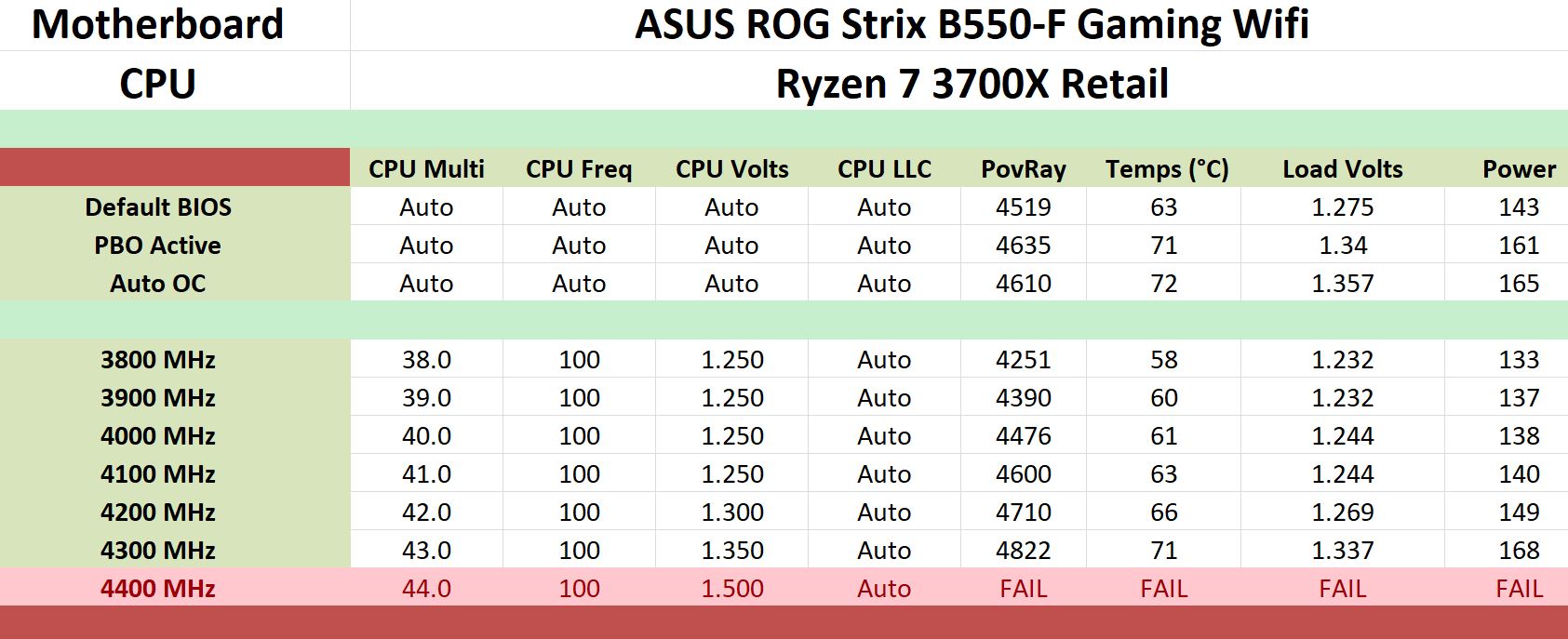1568x639 pixels.
Task: Click Power value 143 in Default BIOS row
Action: (x=1519, y=207)
